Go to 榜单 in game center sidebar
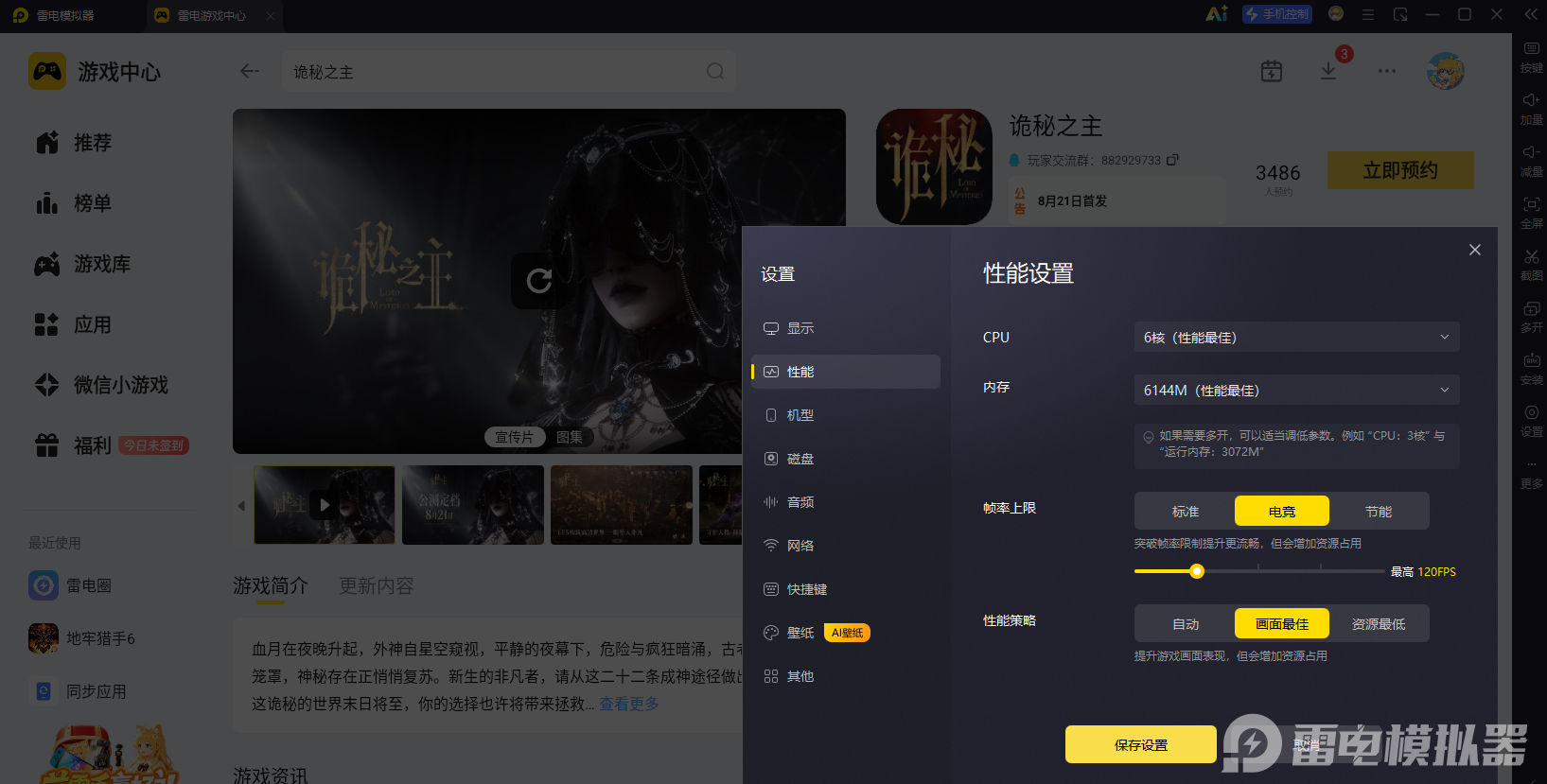Image resolution: width=1547 pixels, height=784 pixels. coord(74,203)
